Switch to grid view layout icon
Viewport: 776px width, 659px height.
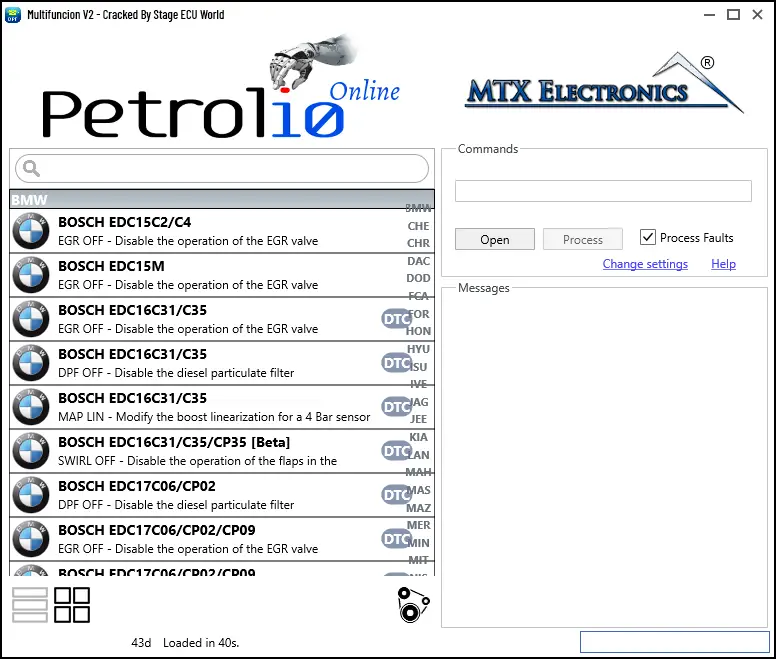(x=72, y=605)
